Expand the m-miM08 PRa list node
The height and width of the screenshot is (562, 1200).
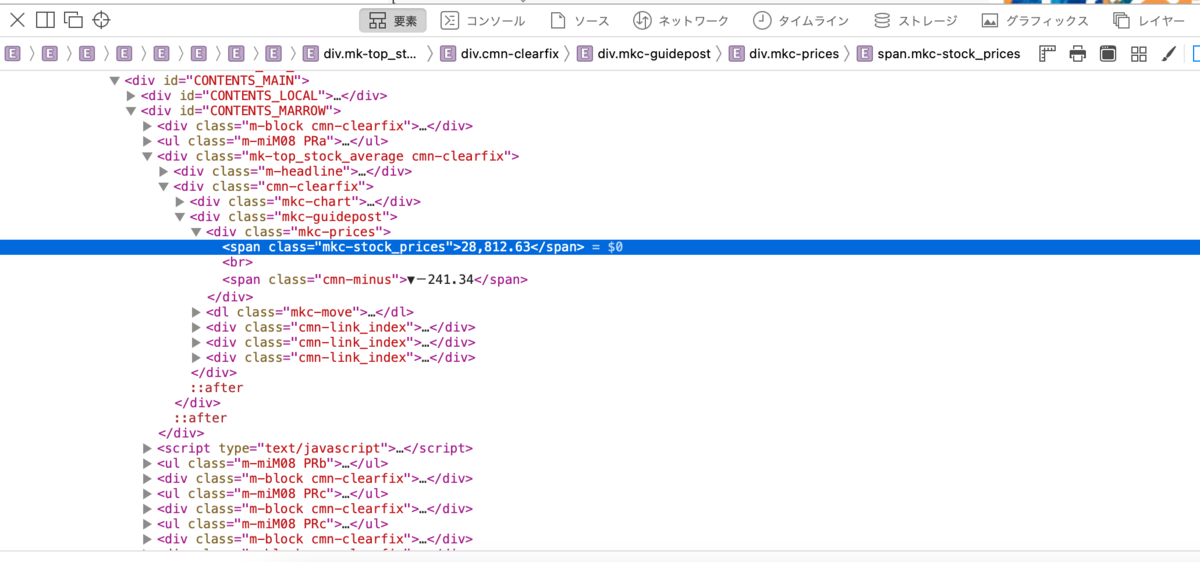tap(148, 141)
